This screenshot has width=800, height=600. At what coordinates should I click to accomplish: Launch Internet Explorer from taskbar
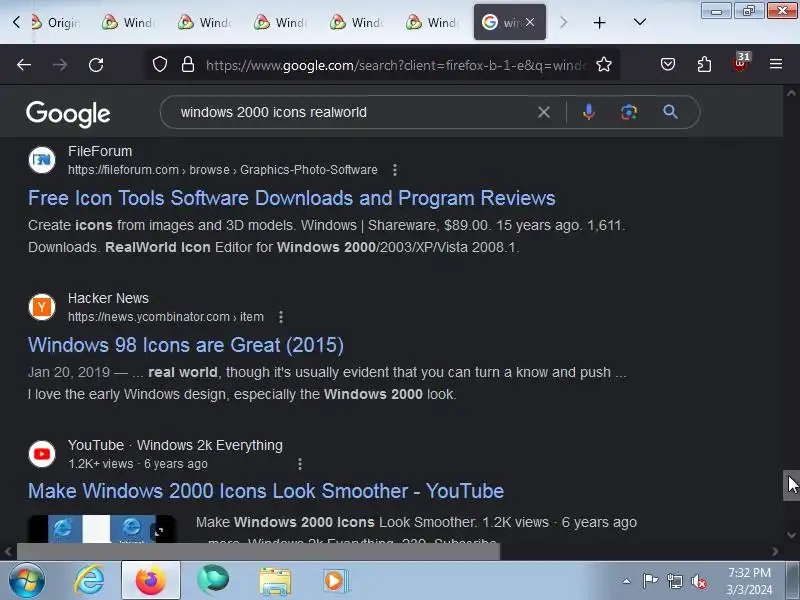tap(89, 581)
